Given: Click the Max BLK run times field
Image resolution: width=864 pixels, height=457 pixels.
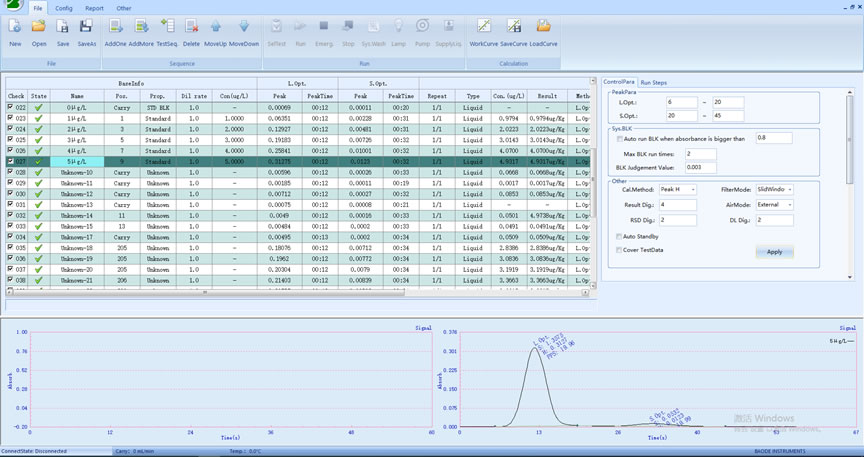Looking at the screenshot, I should [x=701, y=154].
